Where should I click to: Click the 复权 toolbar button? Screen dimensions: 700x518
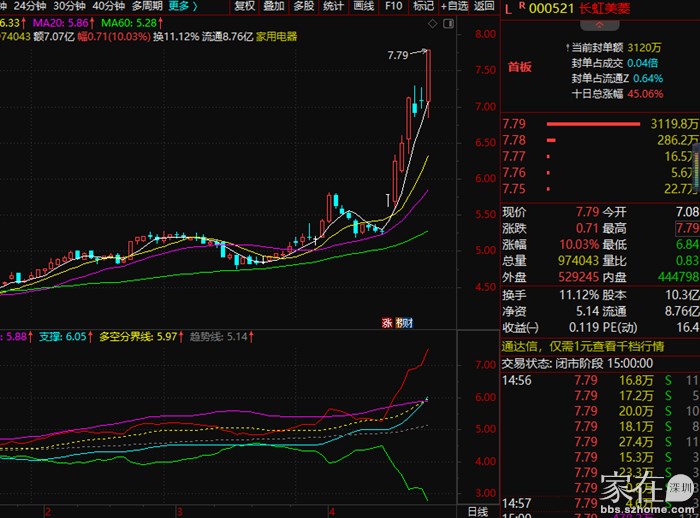click(244, 6)
